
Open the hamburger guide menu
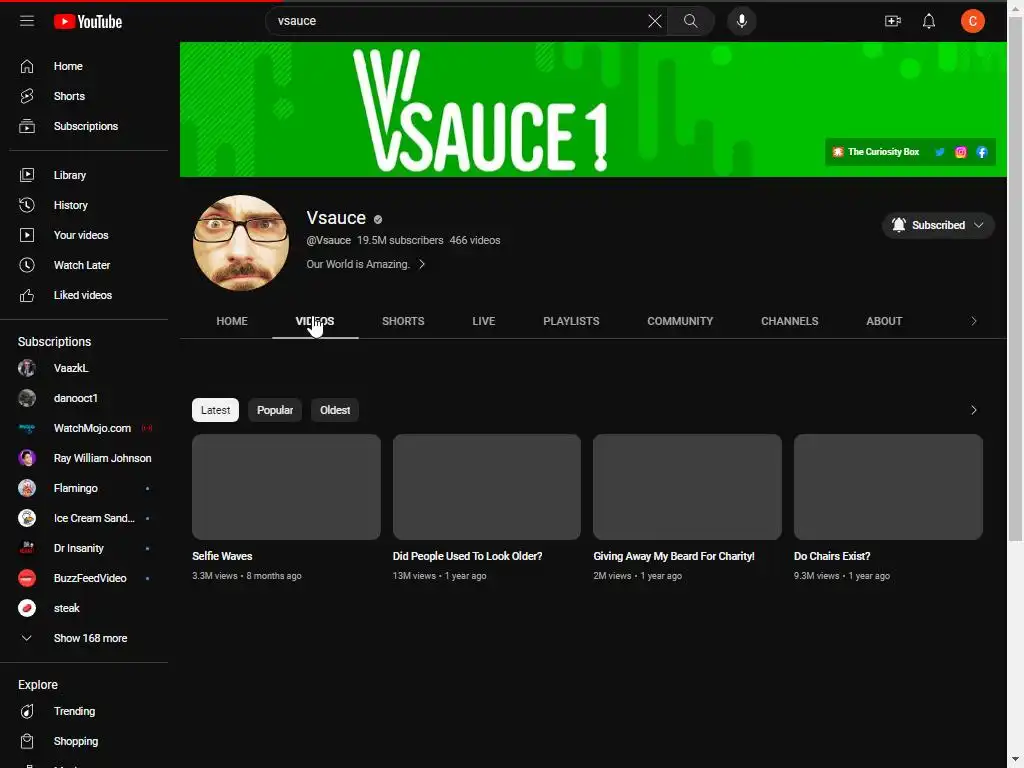pyautogui.click(x=27, y=21)
